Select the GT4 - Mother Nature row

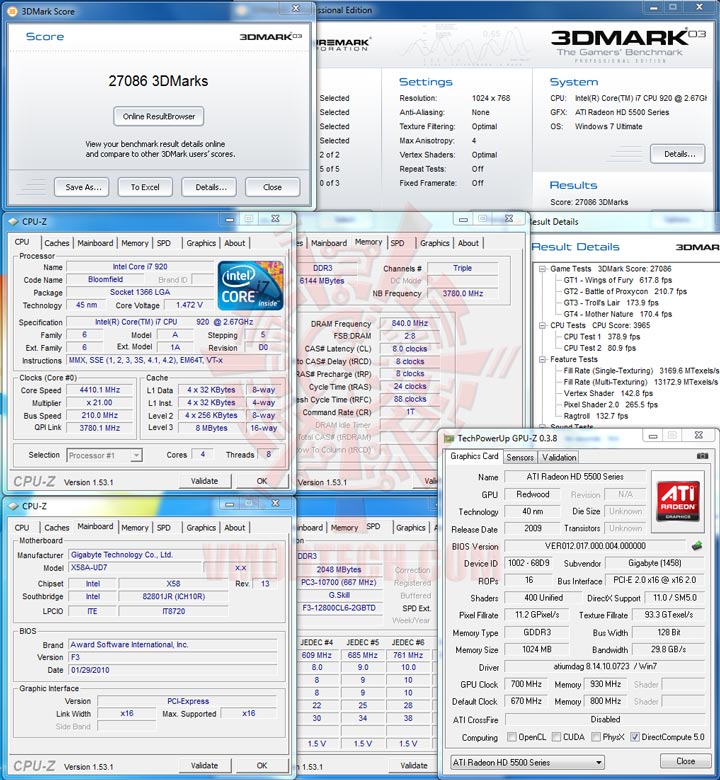617,314
